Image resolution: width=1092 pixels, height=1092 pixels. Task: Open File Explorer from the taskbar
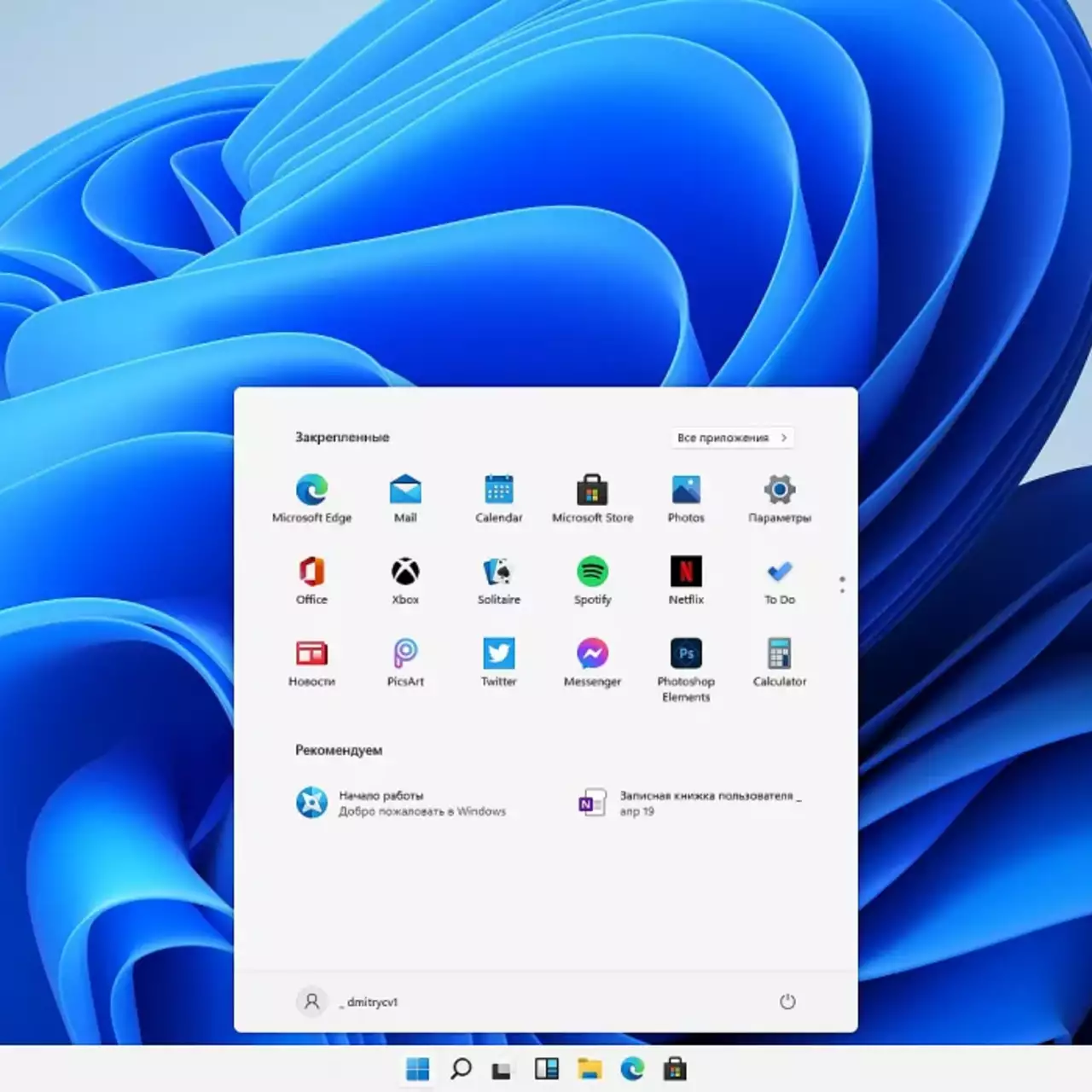coord(589,1068)
